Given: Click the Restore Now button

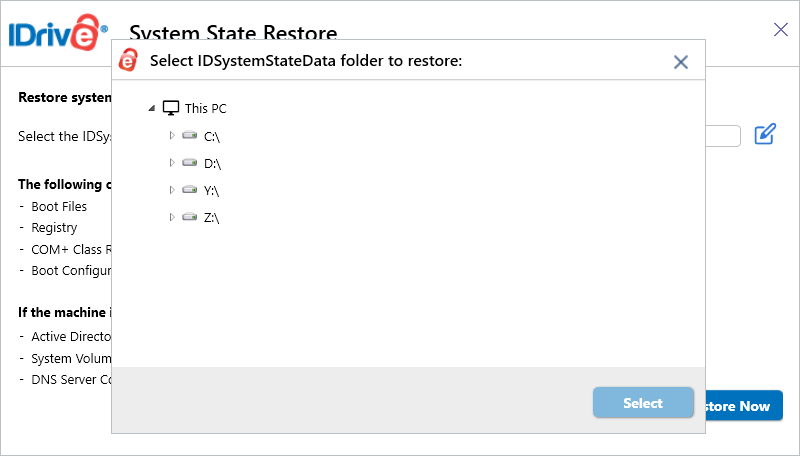Looking at the screenshot, I should pos(744,406).
